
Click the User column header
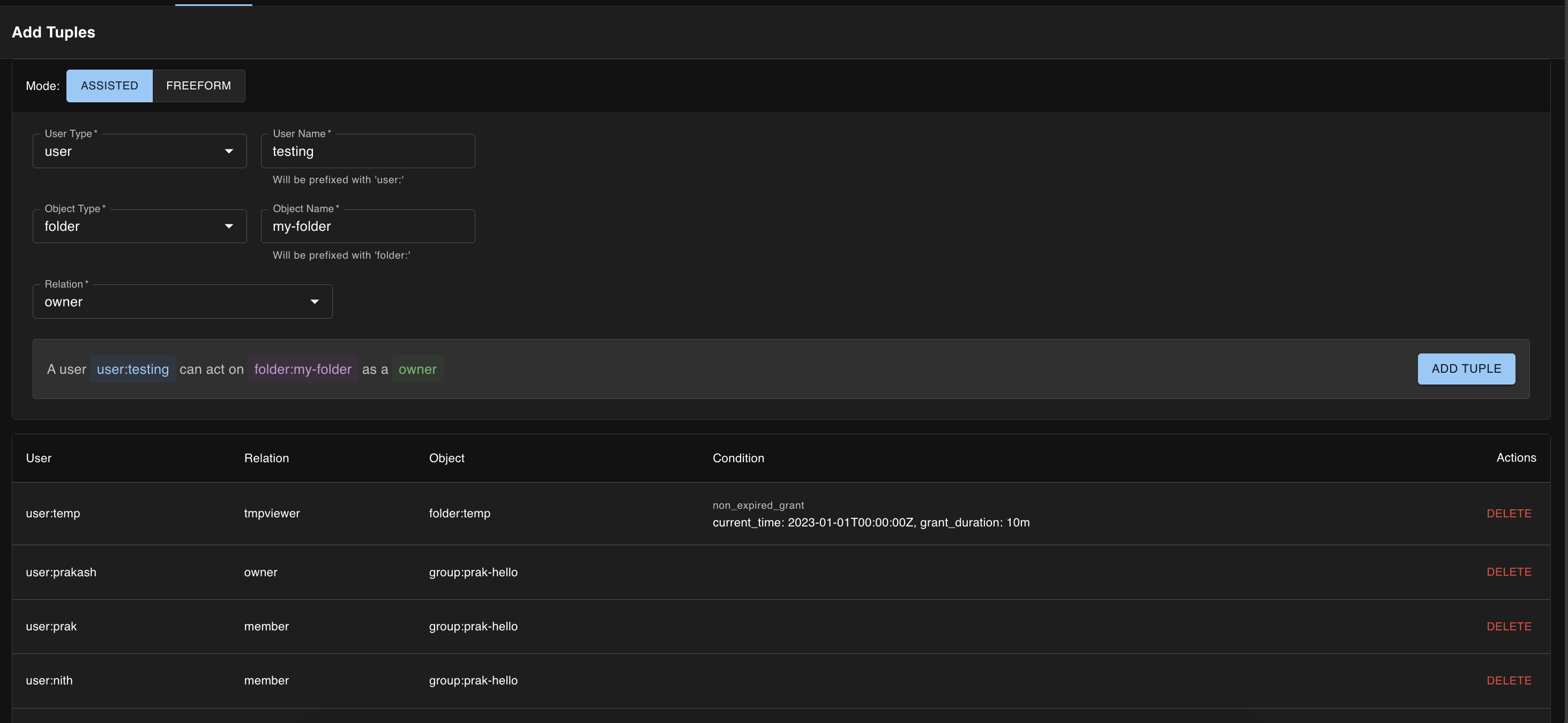point(39,458)
